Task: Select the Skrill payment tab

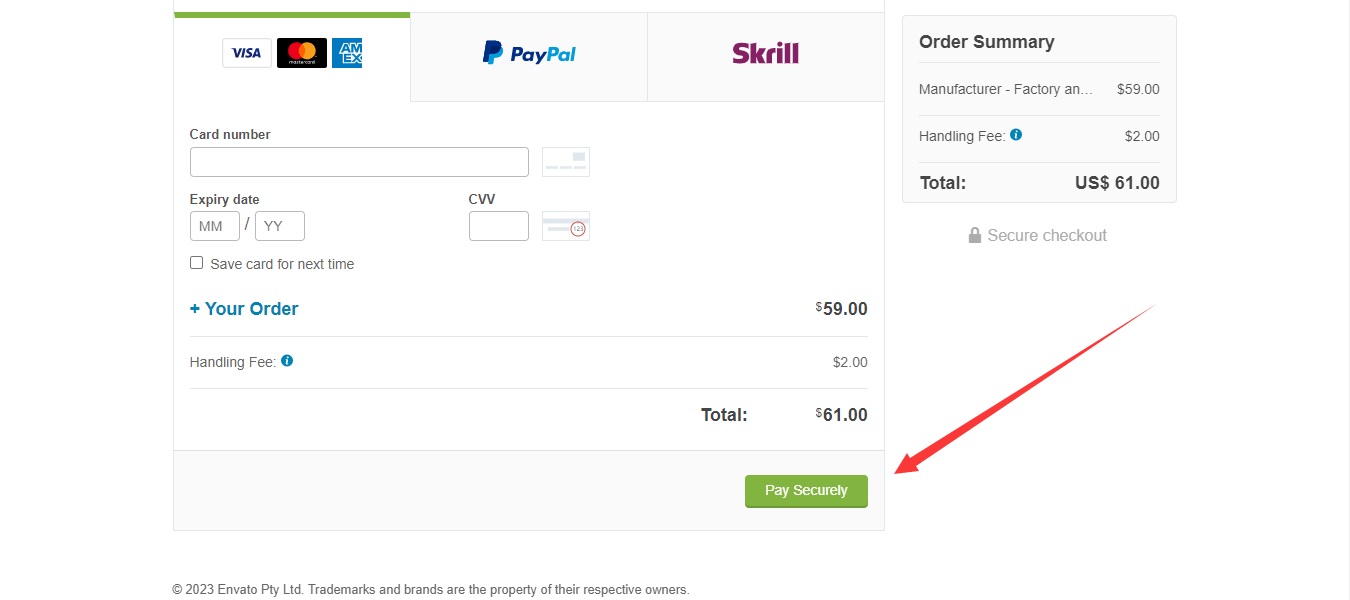Action: [765, 54]
